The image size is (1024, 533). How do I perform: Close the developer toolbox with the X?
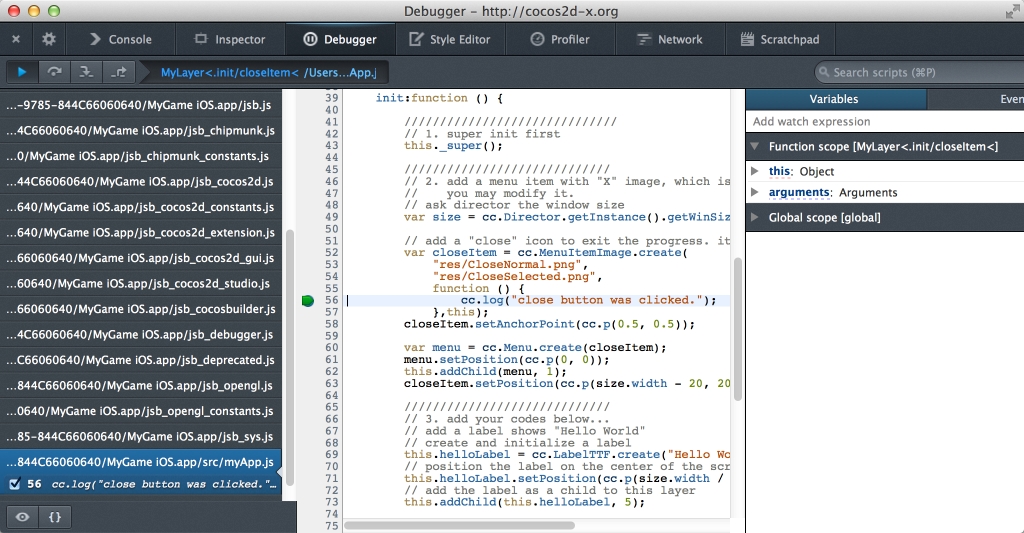coord(16,39)
